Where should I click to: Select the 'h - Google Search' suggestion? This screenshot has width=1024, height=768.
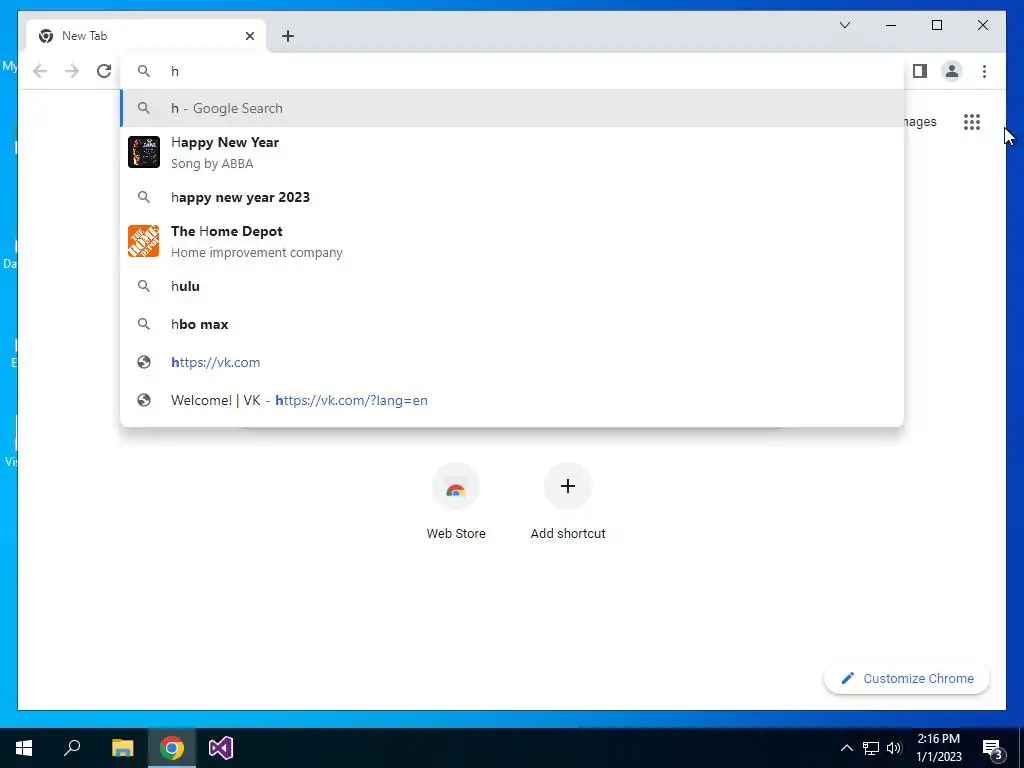tap(512, 108)
